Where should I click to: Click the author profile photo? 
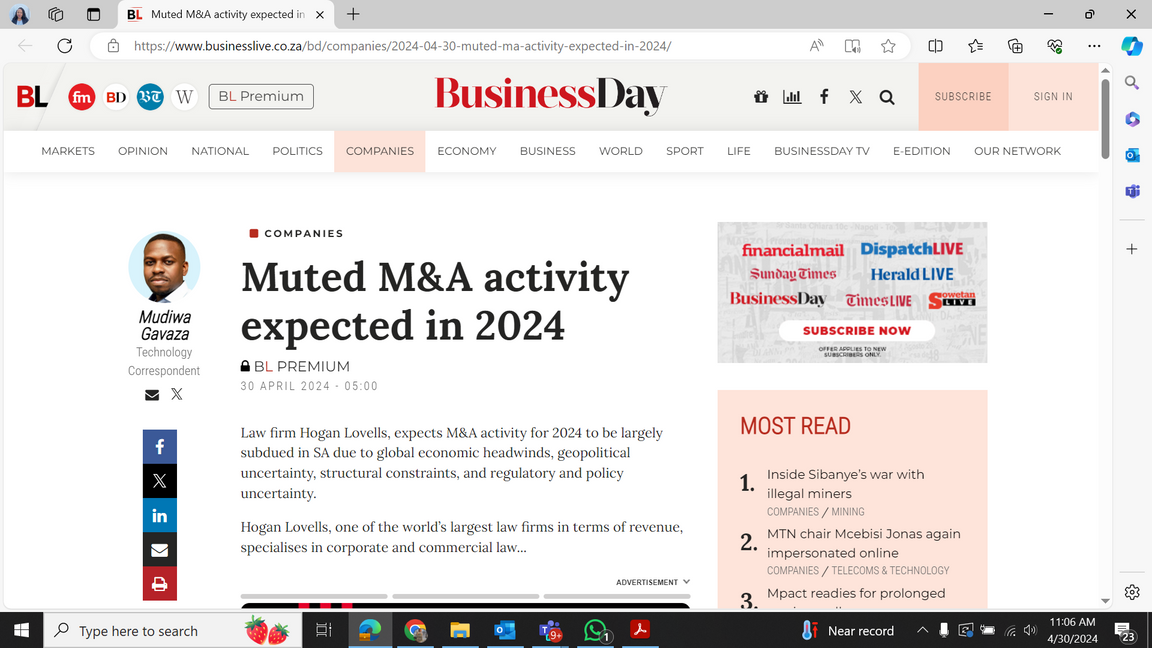point(164,267)
